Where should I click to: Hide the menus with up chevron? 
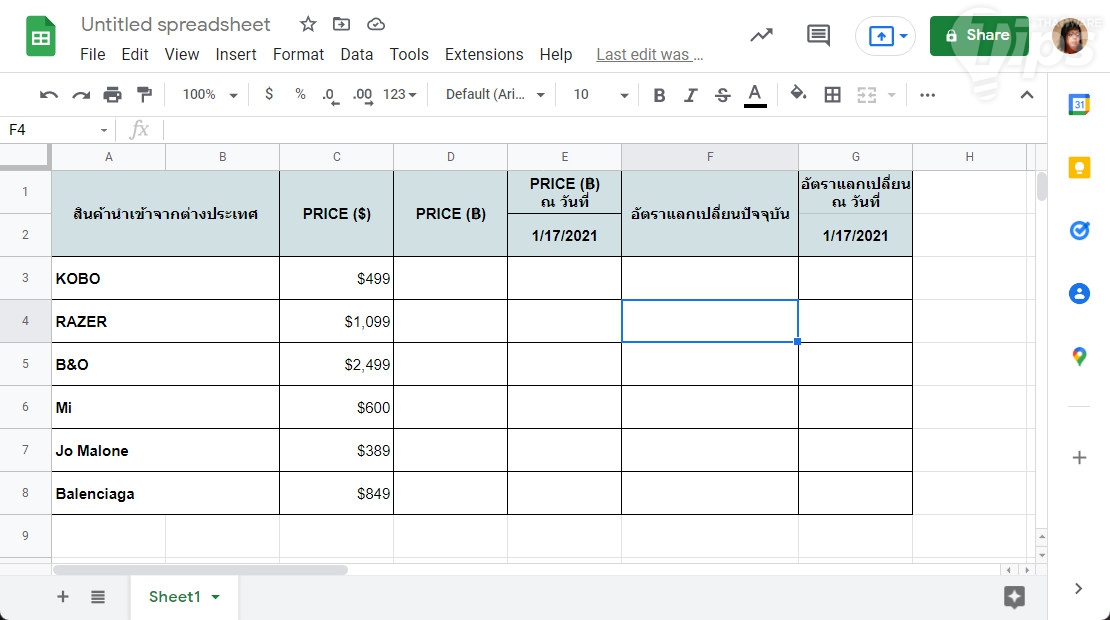[1026, 95]
